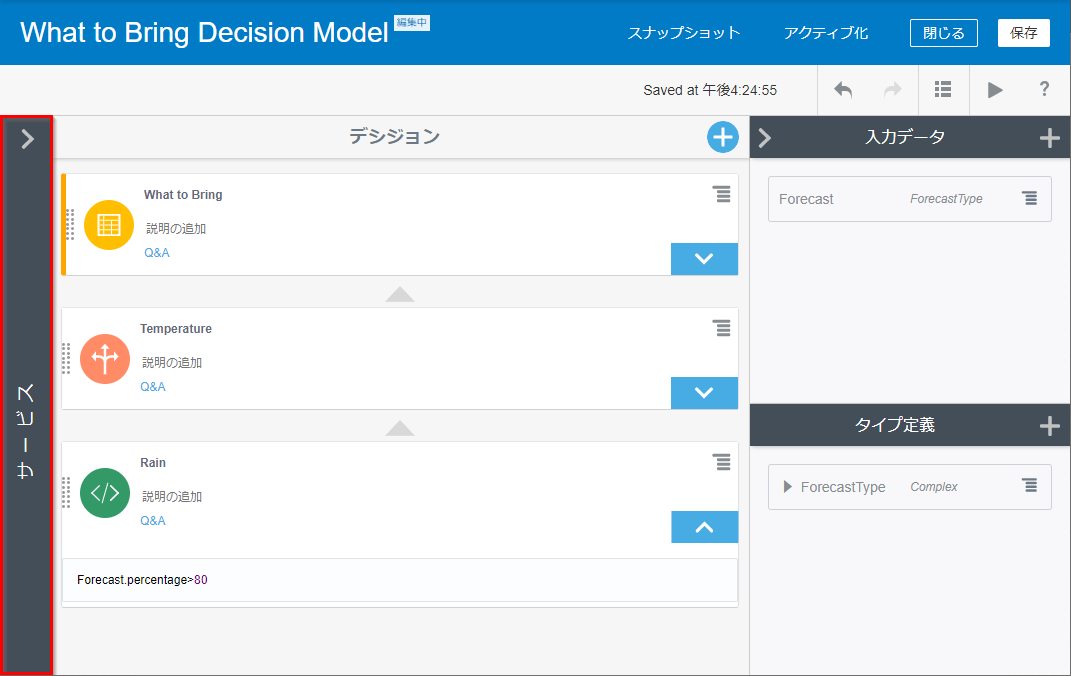
Task: Click the Rain decision expression icon
Action: tap(105, 493)
